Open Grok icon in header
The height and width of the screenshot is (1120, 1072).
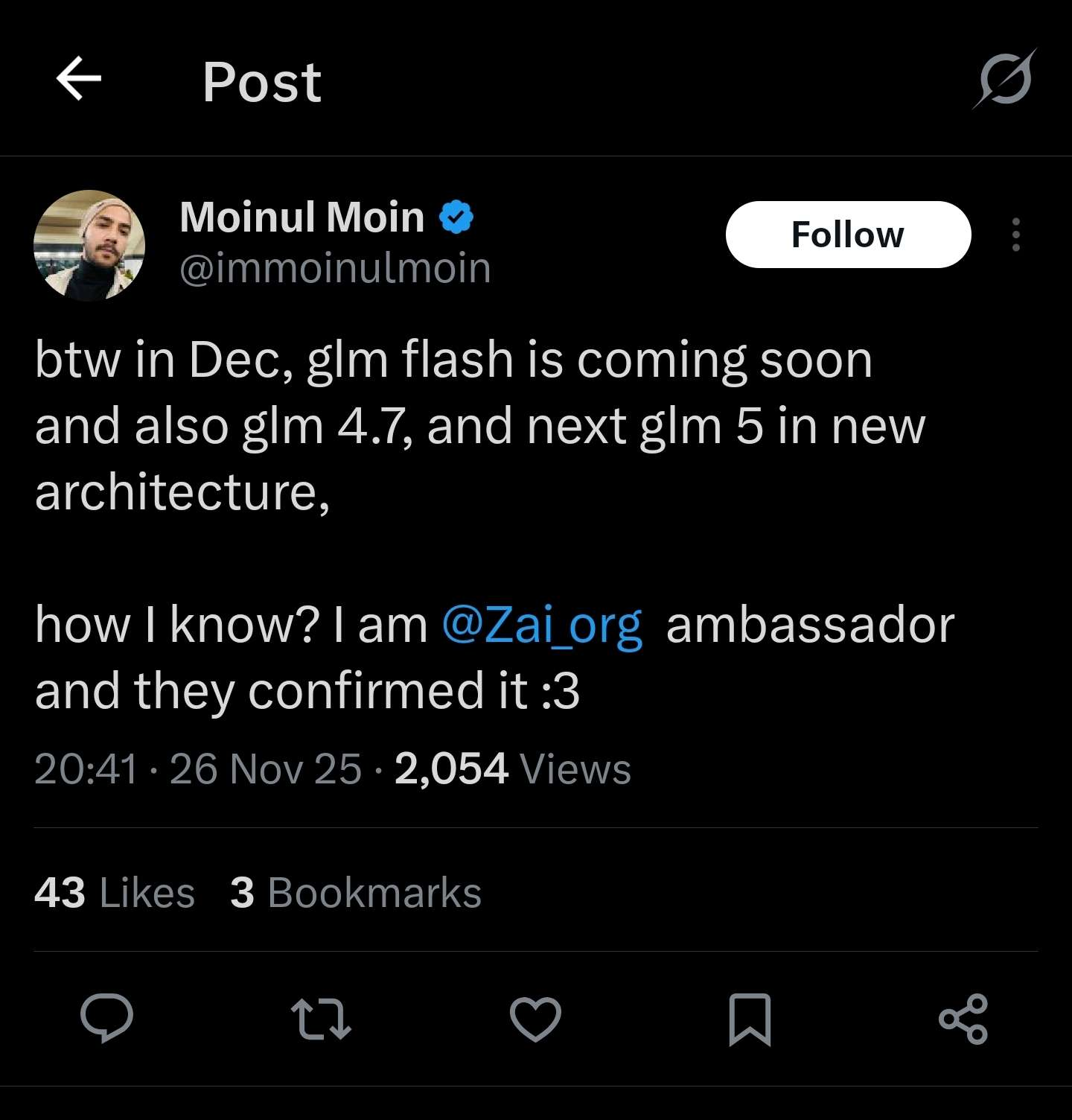1004,79
